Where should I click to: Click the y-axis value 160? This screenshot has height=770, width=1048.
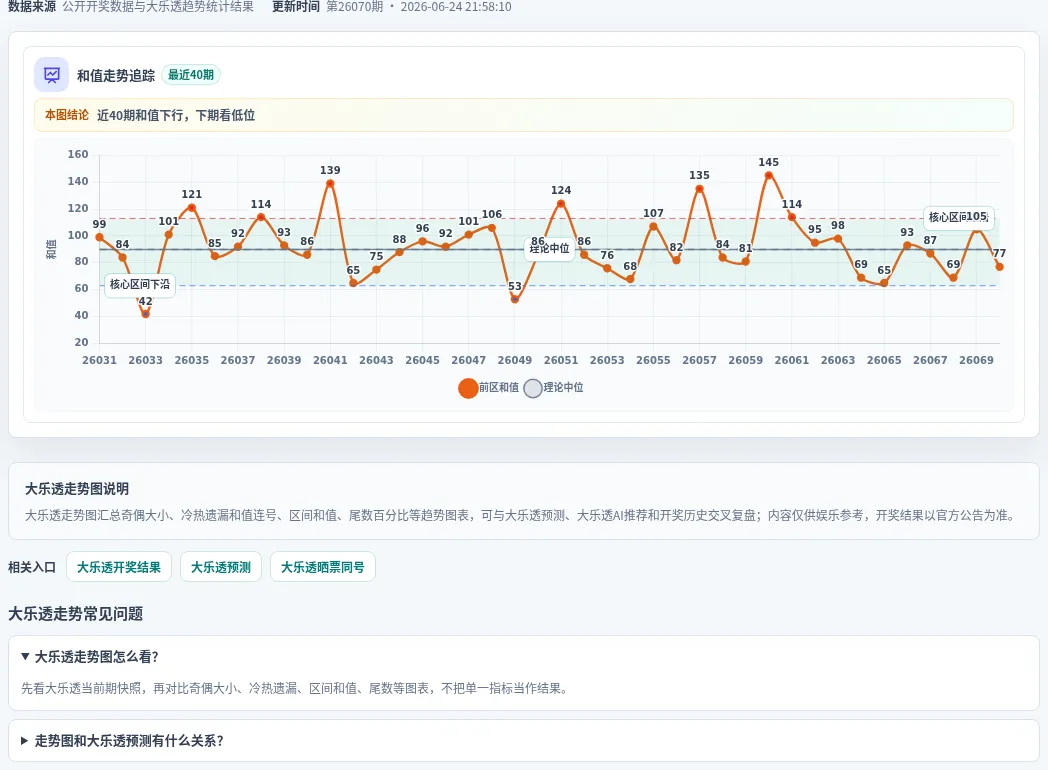[x=78, y=154]
